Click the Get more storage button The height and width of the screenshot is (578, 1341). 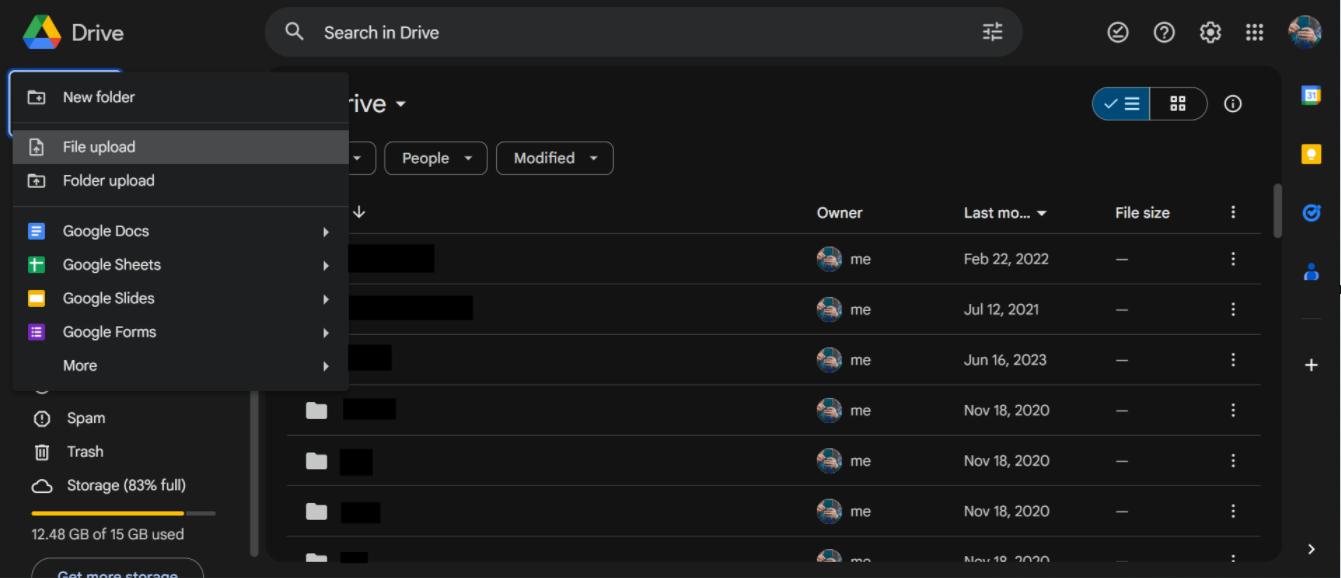pos(117,570)
